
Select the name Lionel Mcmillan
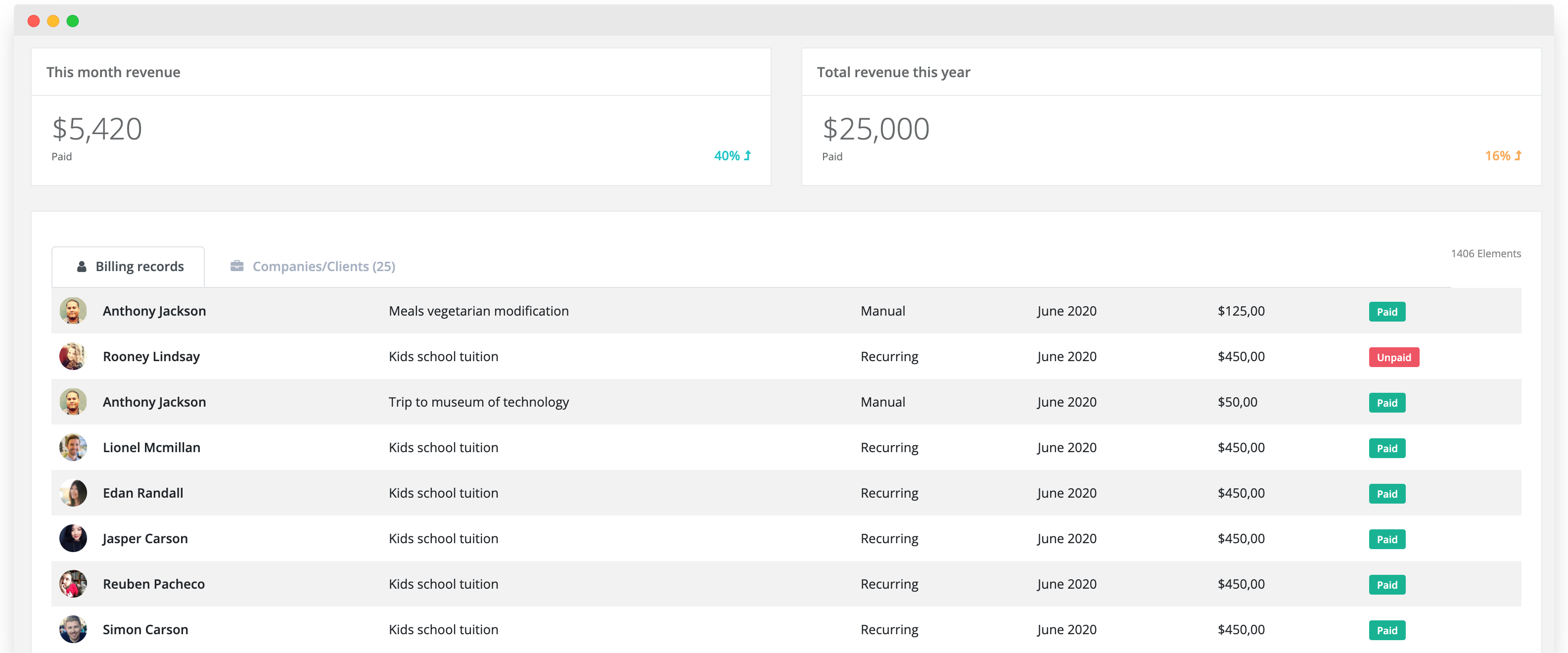[151, 447]
